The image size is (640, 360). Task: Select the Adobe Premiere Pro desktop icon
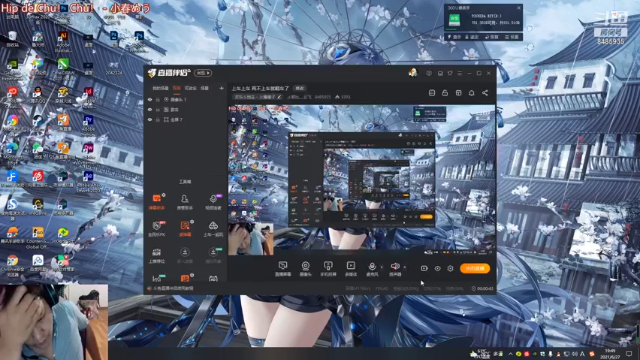(x=88, y=124)
